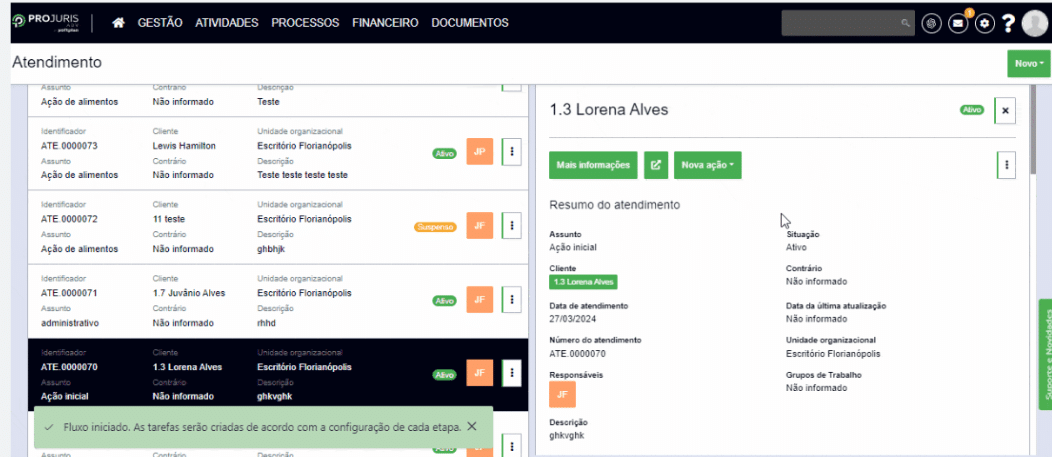The image size is (1052, 457).
Task: Open the Processos menu
Action: pos(305,23)
